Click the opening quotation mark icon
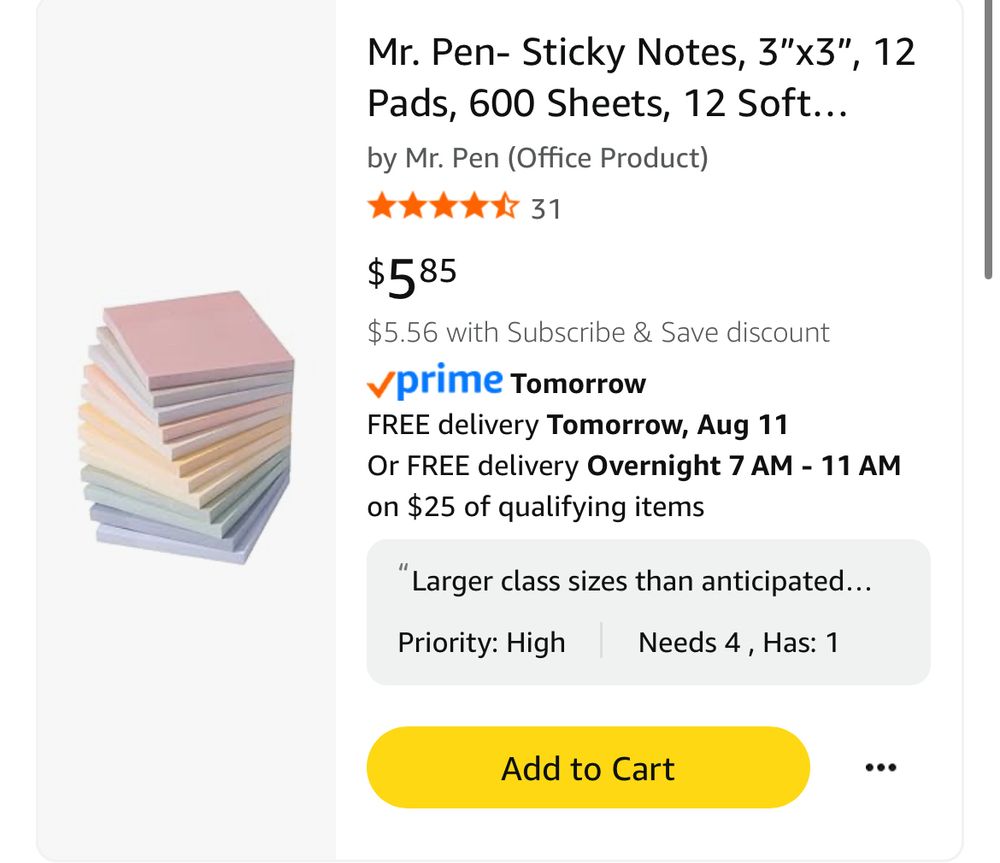1000x863 pixels. [x=403, y=572]
